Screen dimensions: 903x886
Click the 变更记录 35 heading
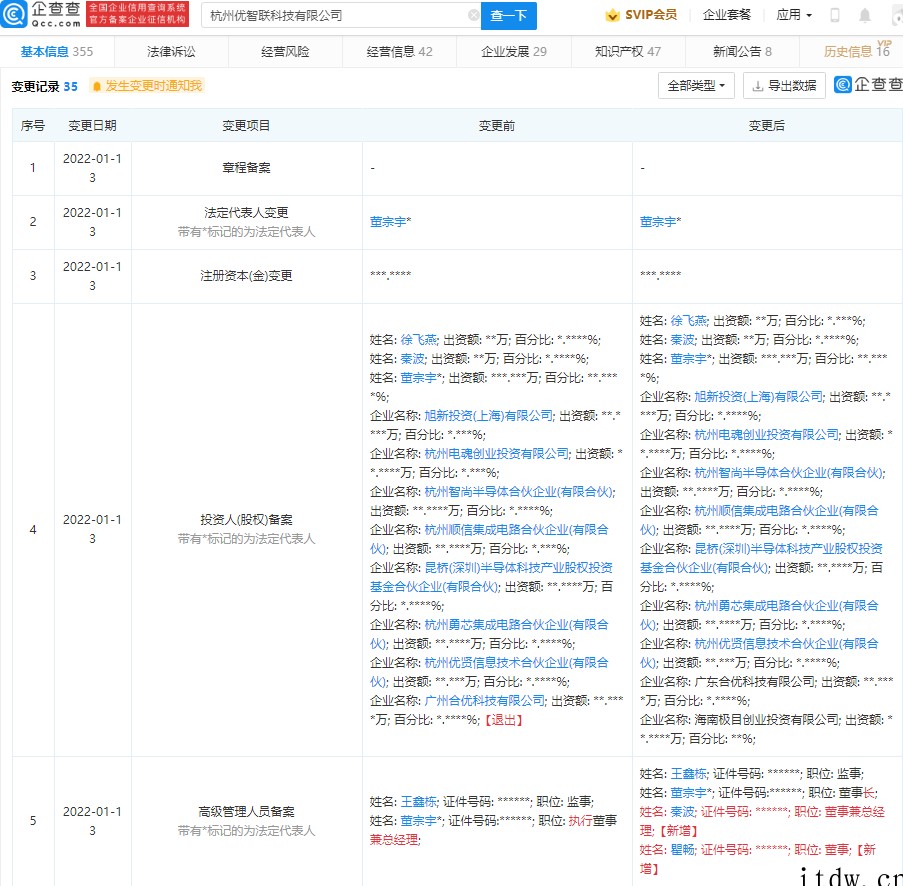[x=44, y=86]
